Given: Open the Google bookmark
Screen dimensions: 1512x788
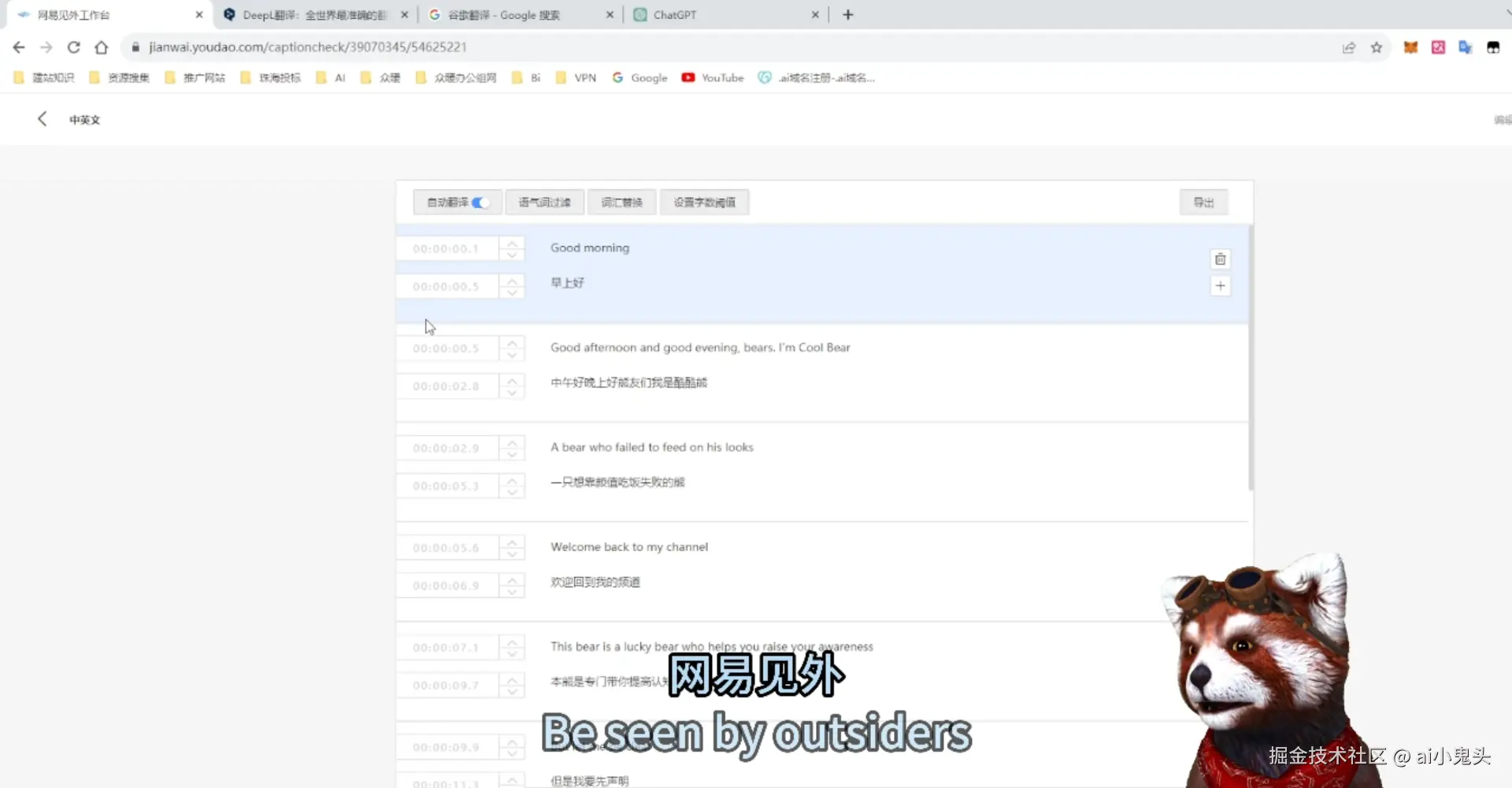Looking at the screenshot, I should pos(639,77).
